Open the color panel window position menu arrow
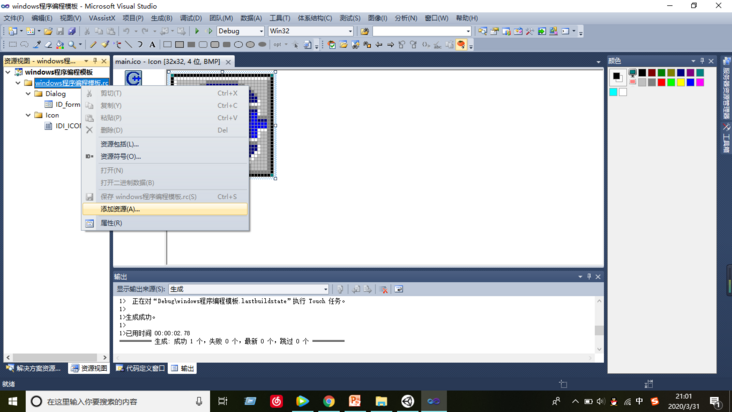 tap(693, 61)
